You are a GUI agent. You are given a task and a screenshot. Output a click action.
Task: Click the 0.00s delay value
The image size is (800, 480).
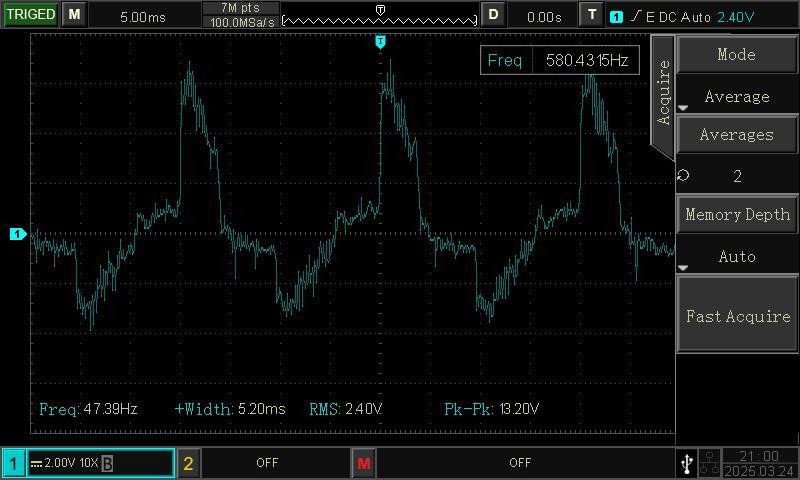tap(544, 17)
